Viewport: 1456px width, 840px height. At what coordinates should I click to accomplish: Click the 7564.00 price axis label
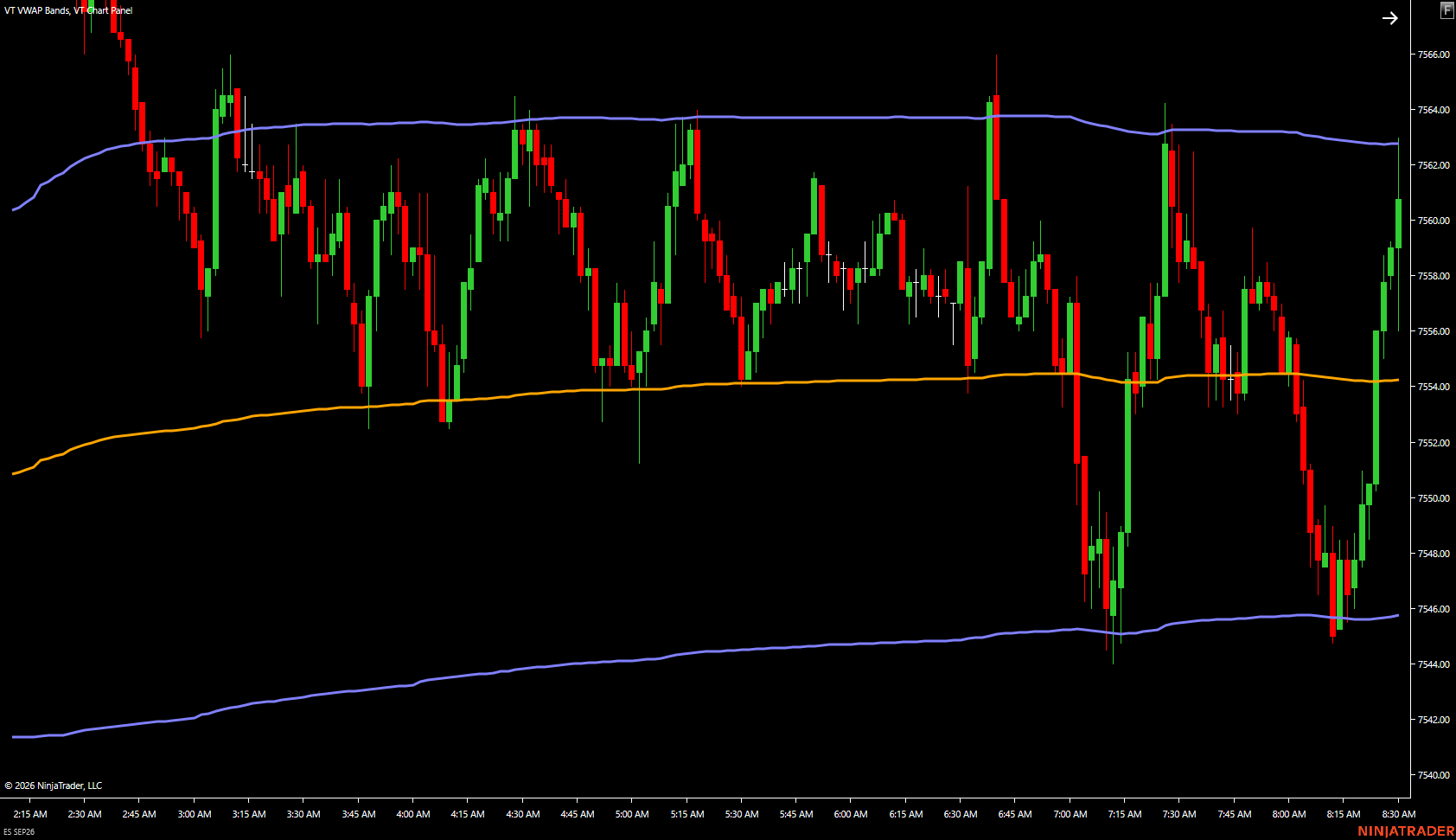pos(1434,110)
